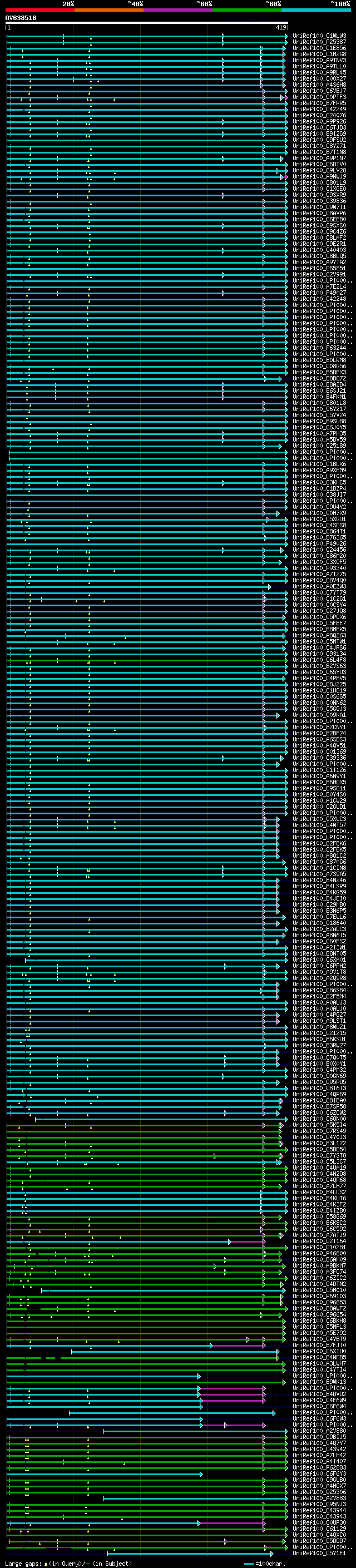The image size is (356, 1568).
Task: Click the cyan =100char scale bar
Action: click(248, 1564)
